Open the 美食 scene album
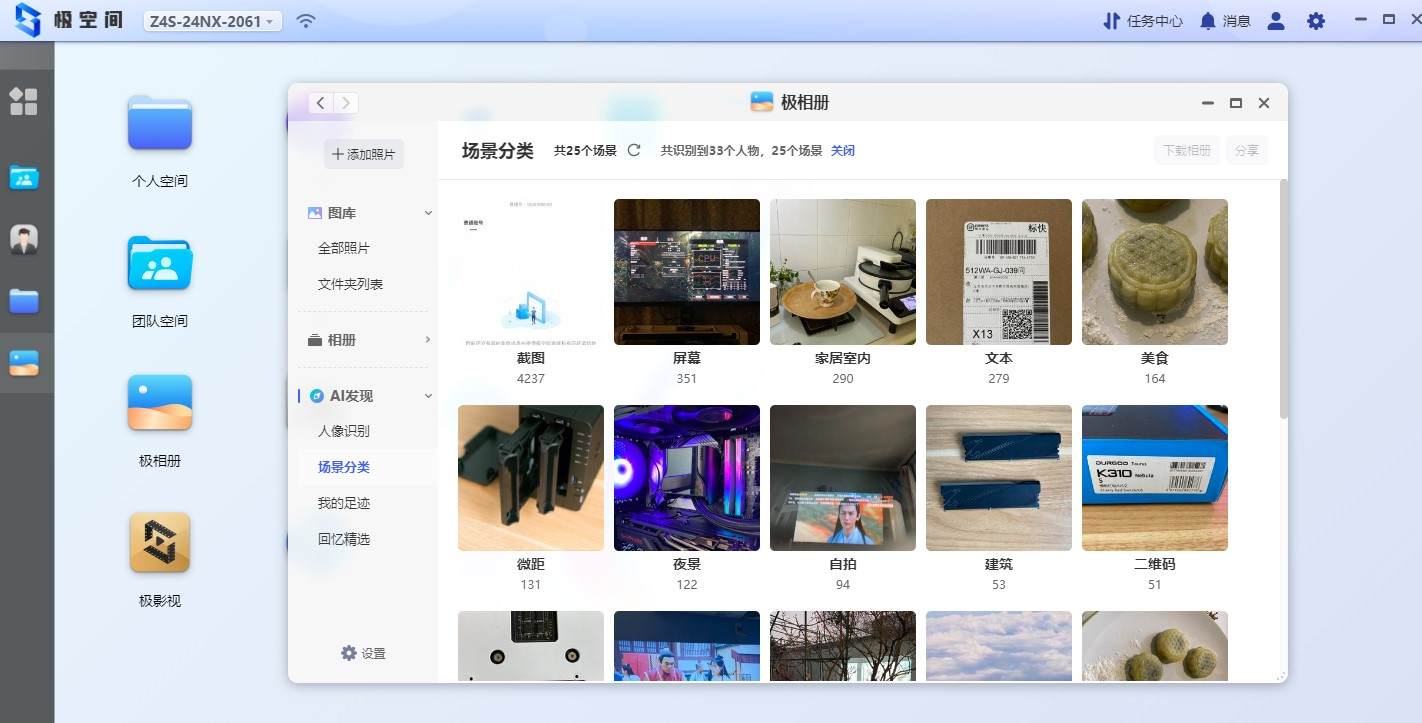This screenshot has width=1422, height=723. [x=1154, y=271]
